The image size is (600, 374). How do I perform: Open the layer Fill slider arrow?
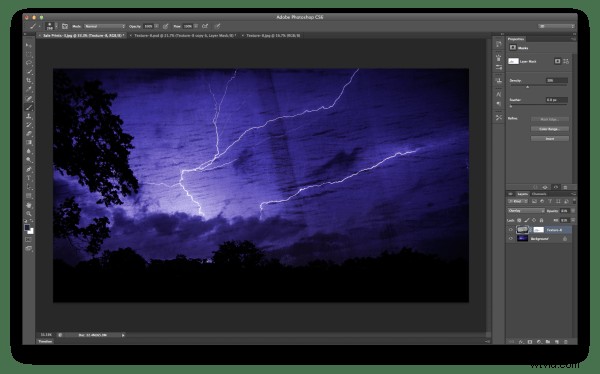coord(573,220)
